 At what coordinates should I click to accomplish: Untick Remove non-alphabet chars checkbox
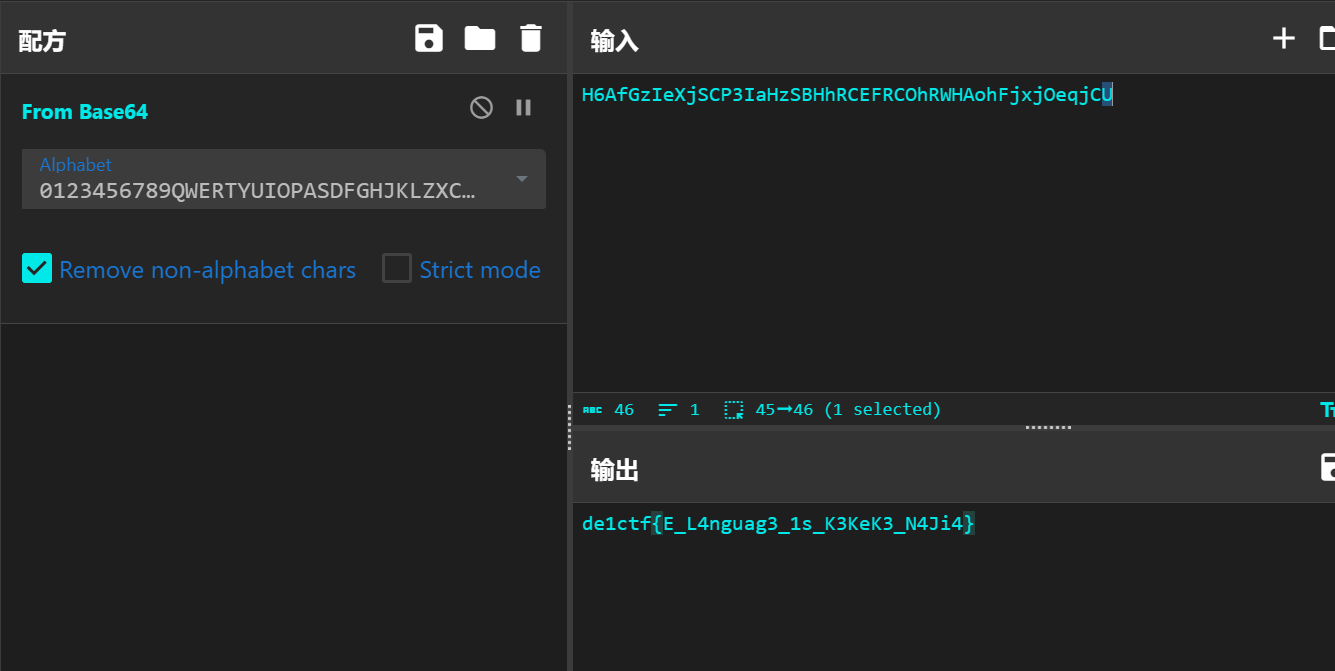37,268
